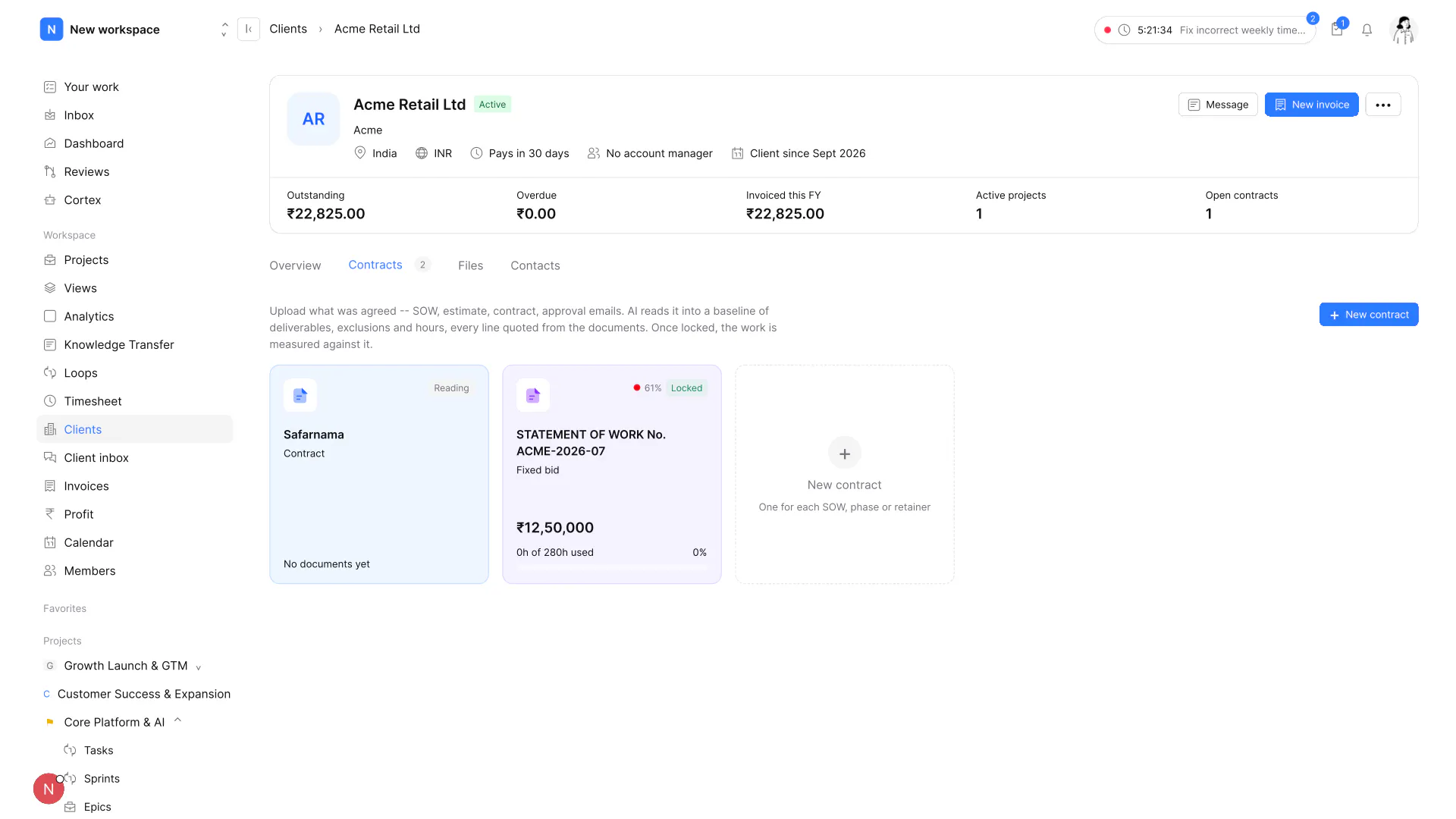Expand the Growth Launch & GTM project
Screen dimensions: 1456x819
(199, 667)
